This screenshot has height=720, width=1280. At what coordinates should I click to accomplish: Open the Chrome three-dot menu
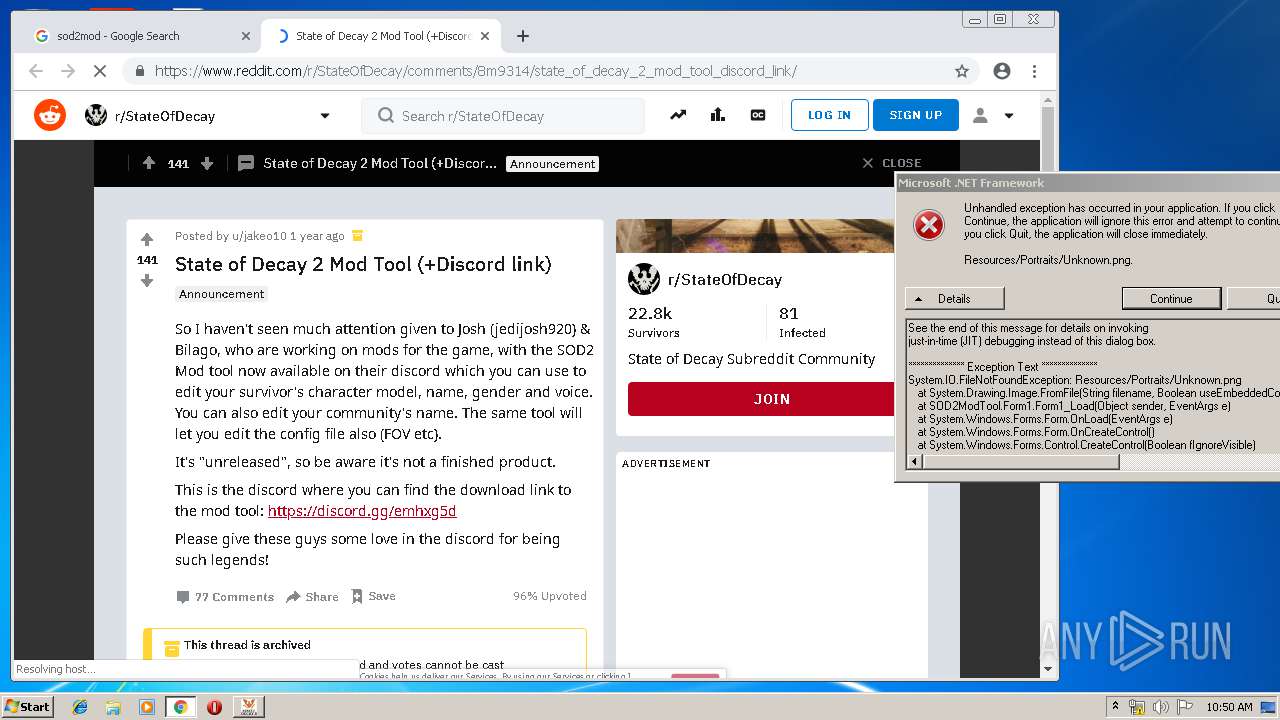(x=1035, y=71)
